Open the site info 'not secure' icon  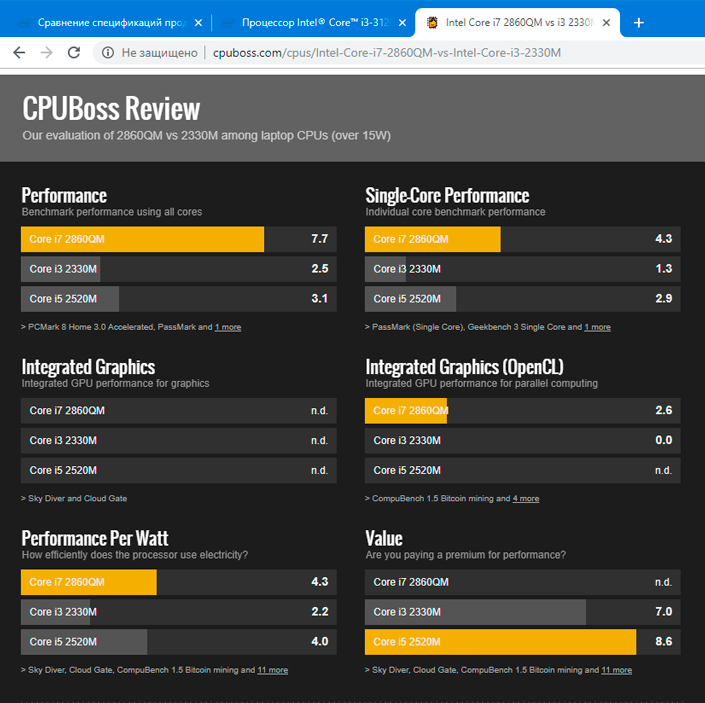(108, 53)
